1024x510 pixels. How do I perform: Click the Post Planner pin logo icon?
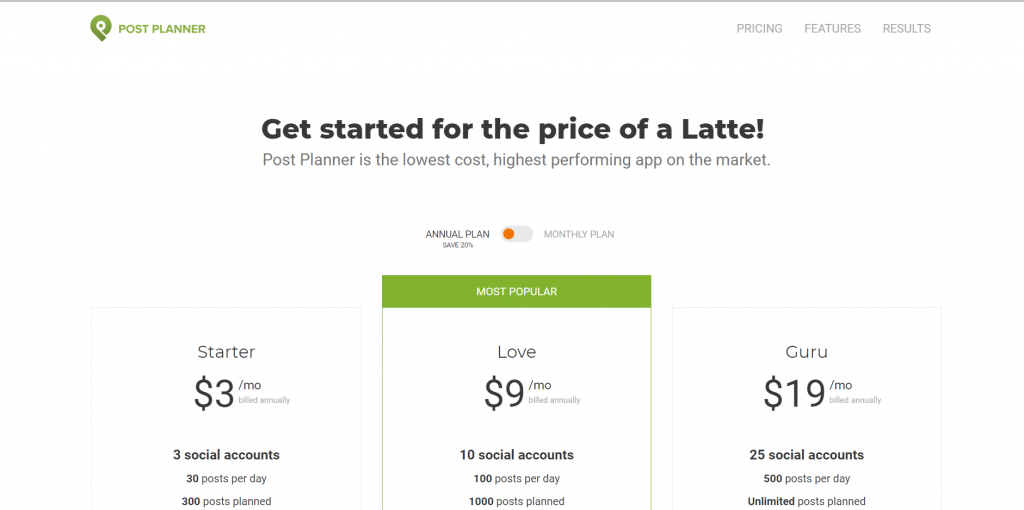[99, 28]
